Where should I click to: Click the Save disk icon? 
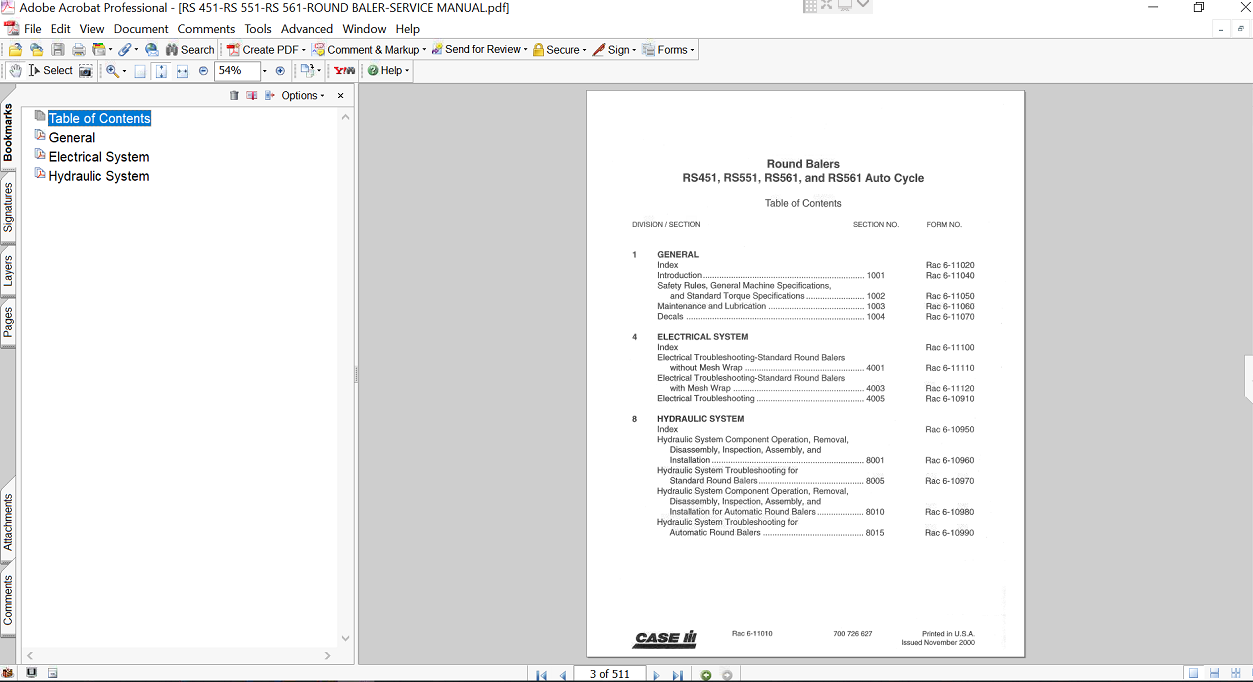(x=58, y=50)
